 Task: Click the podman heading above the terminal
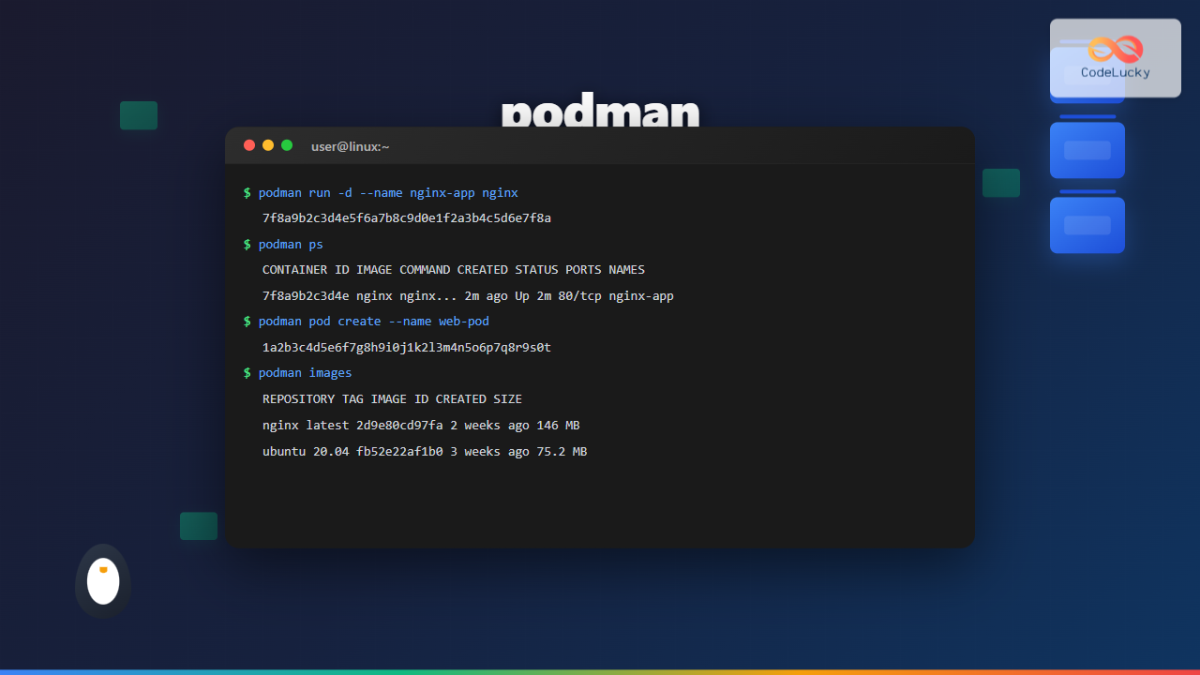click(x=601, y=112)
